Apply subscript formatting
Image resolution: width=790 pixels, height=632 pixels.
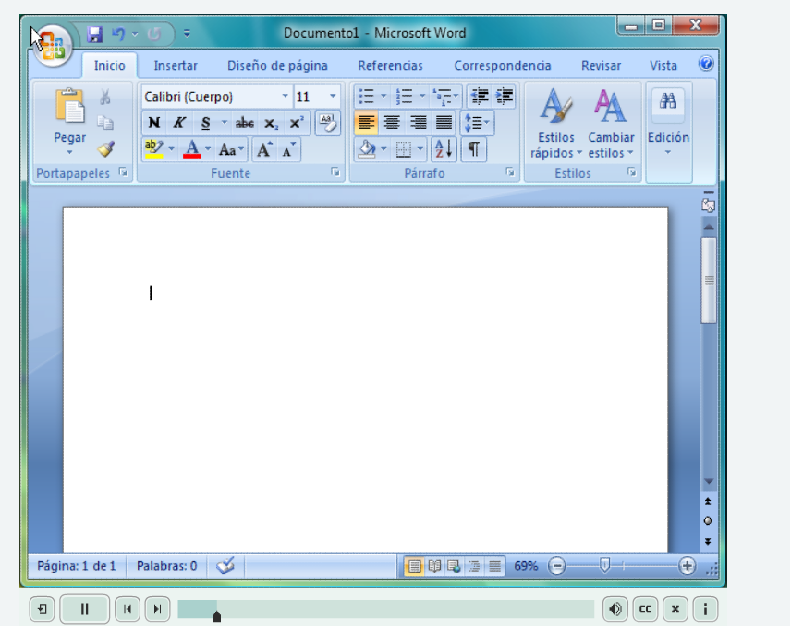point(271,123)
